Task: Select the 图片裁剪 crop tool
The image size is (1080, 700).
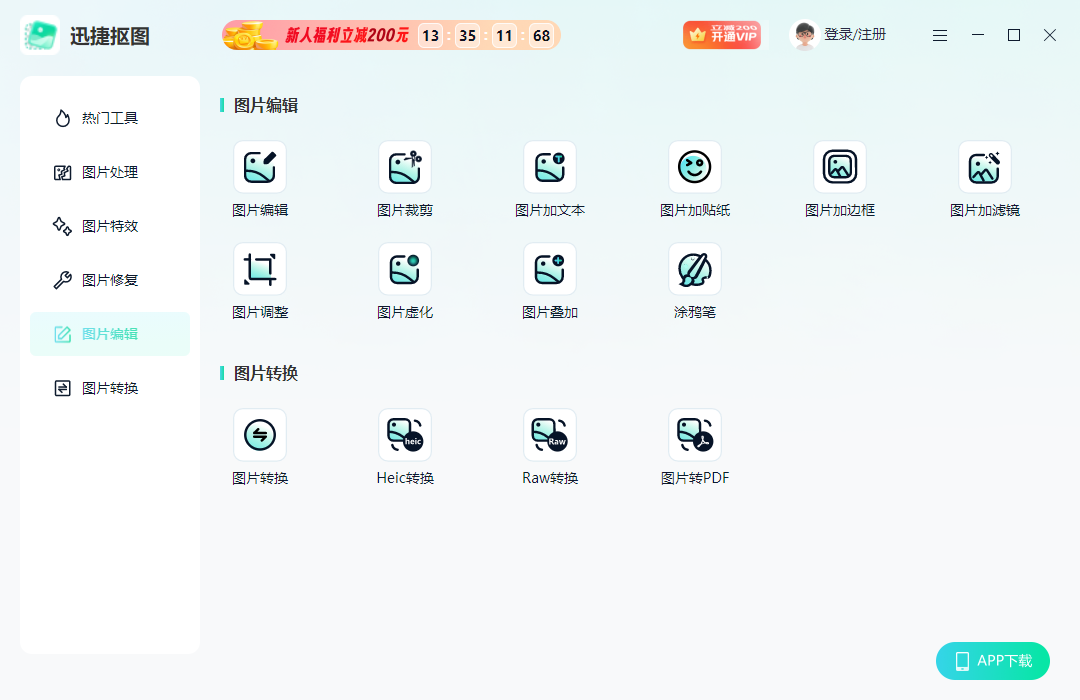Action: click(405, 178)
